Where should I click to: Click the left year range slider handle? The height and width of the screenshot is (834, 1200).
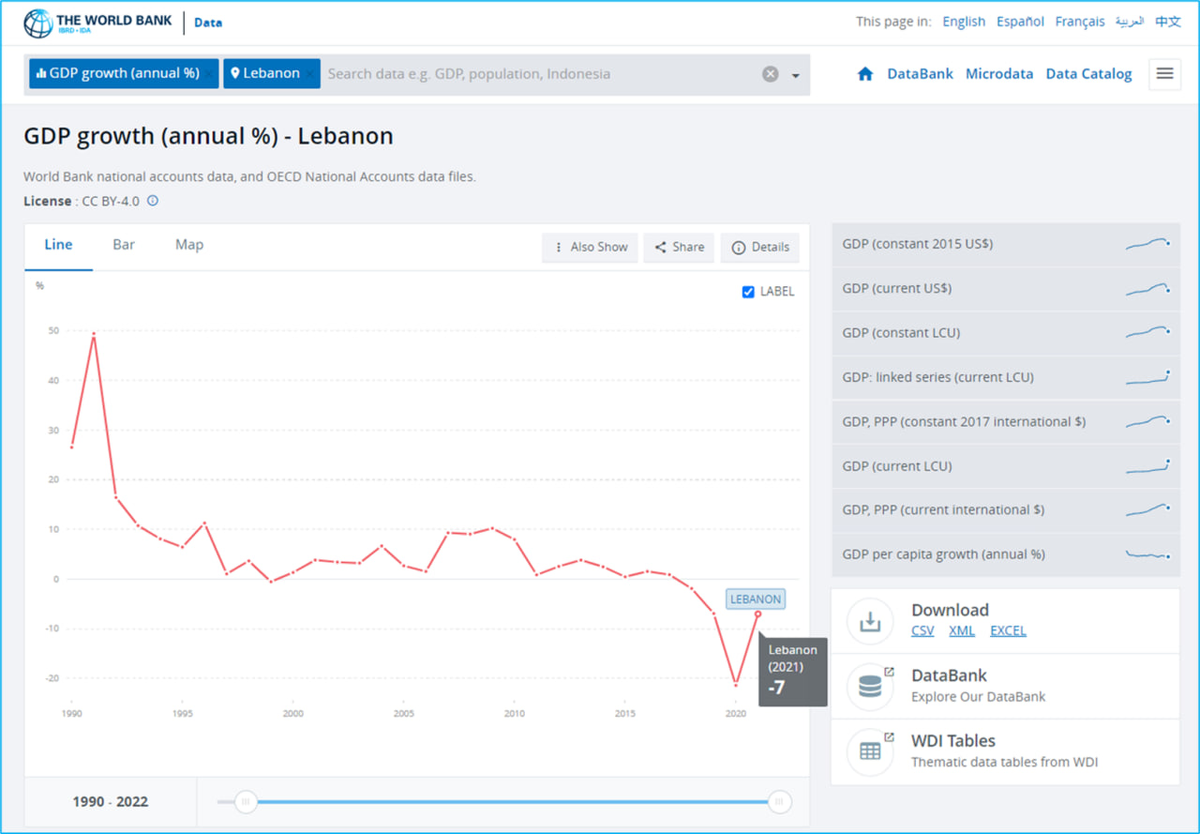pyautogui.click(x=246, y=802)
